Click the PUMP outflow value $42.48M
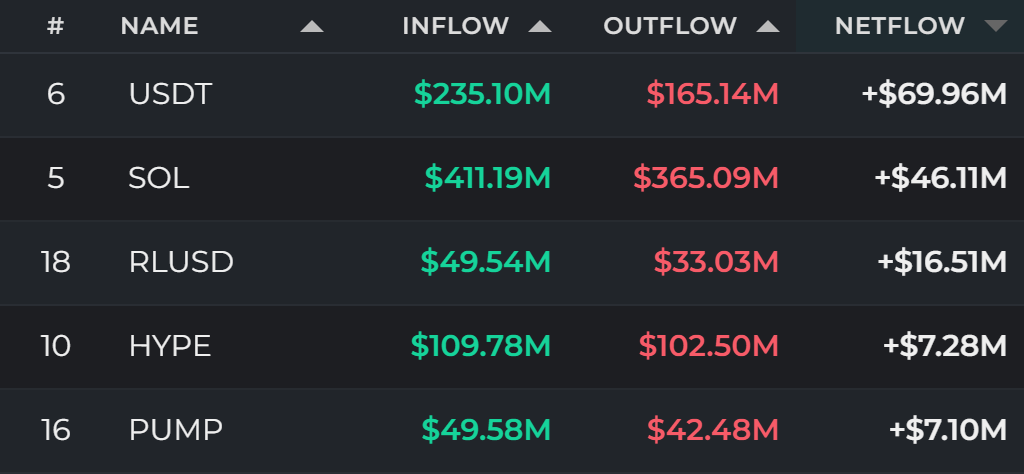 click(x=713, y=430)
